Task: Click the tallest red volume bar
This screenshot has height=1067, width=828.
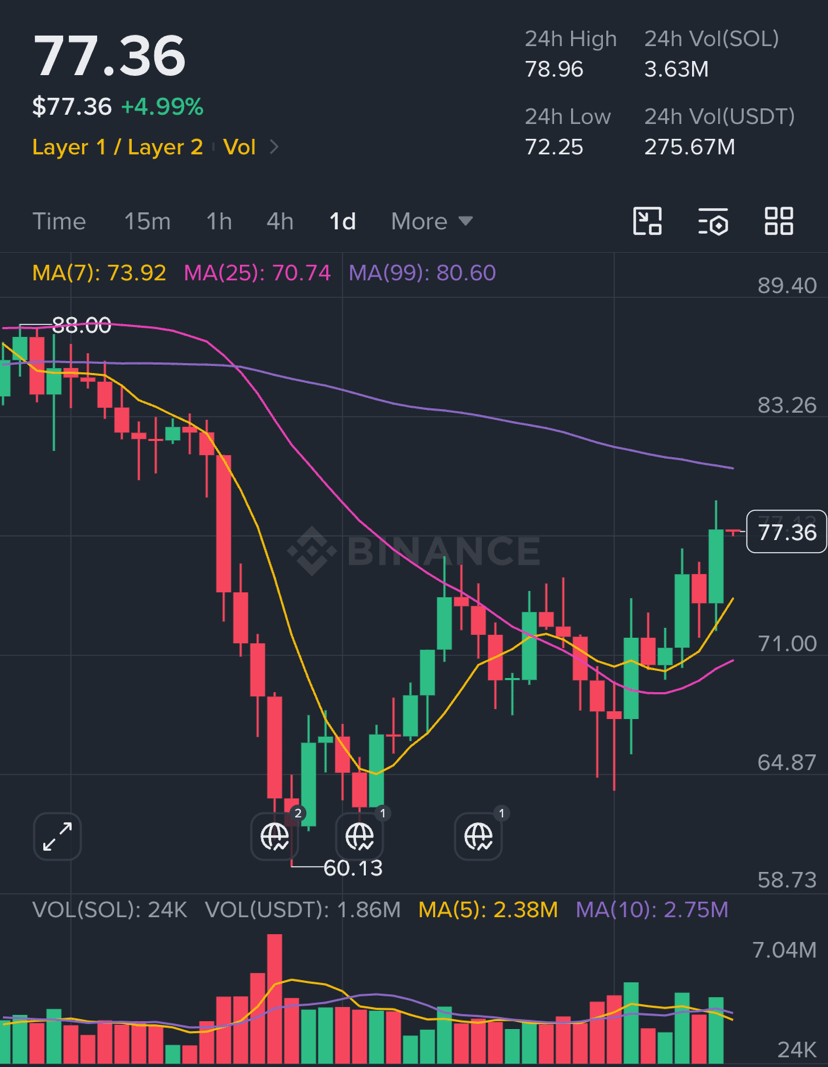Action: click(274, 999)
